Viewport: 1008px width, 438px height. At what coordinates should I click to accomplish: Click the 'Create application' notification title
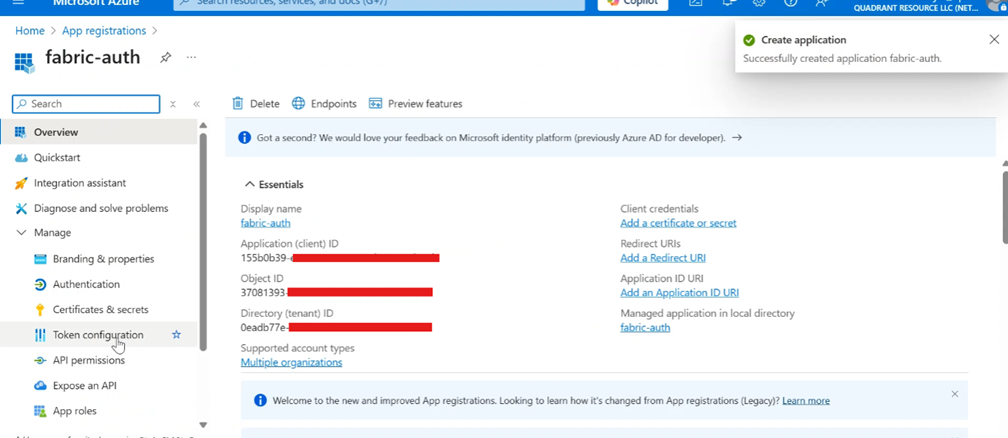804,40
